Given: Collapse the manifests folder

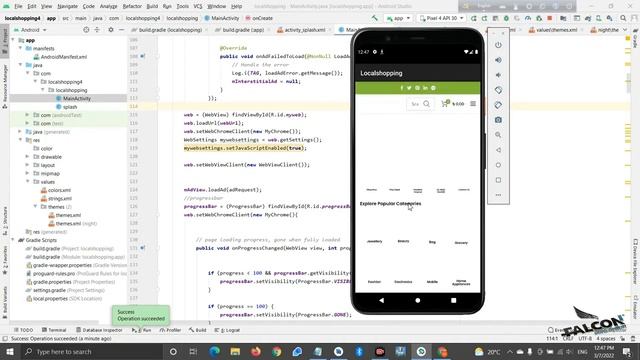Looking at the screenshot, I should (x=20, y=48).
